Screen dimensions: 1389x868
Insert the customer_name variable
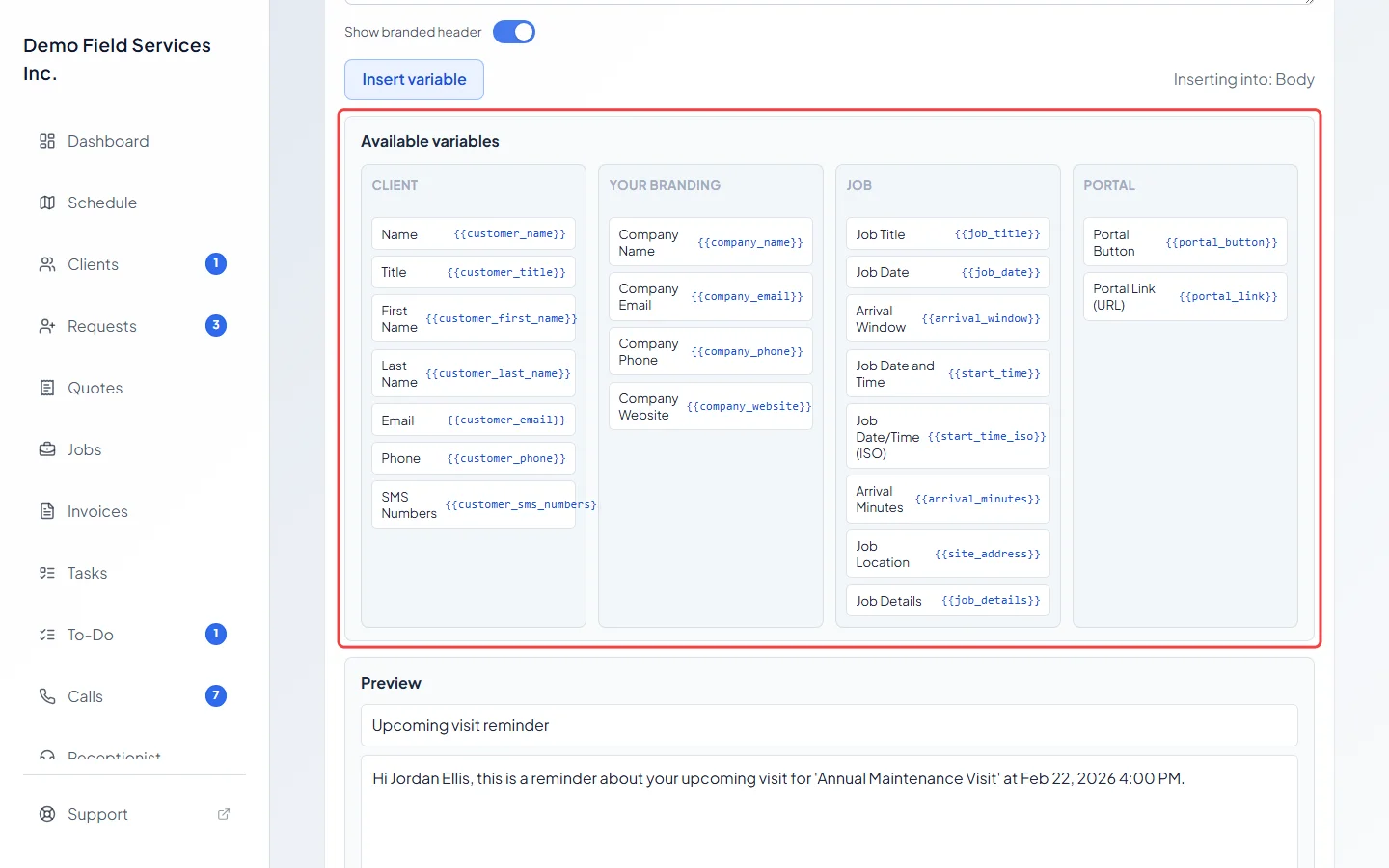[x=474, y=234]
